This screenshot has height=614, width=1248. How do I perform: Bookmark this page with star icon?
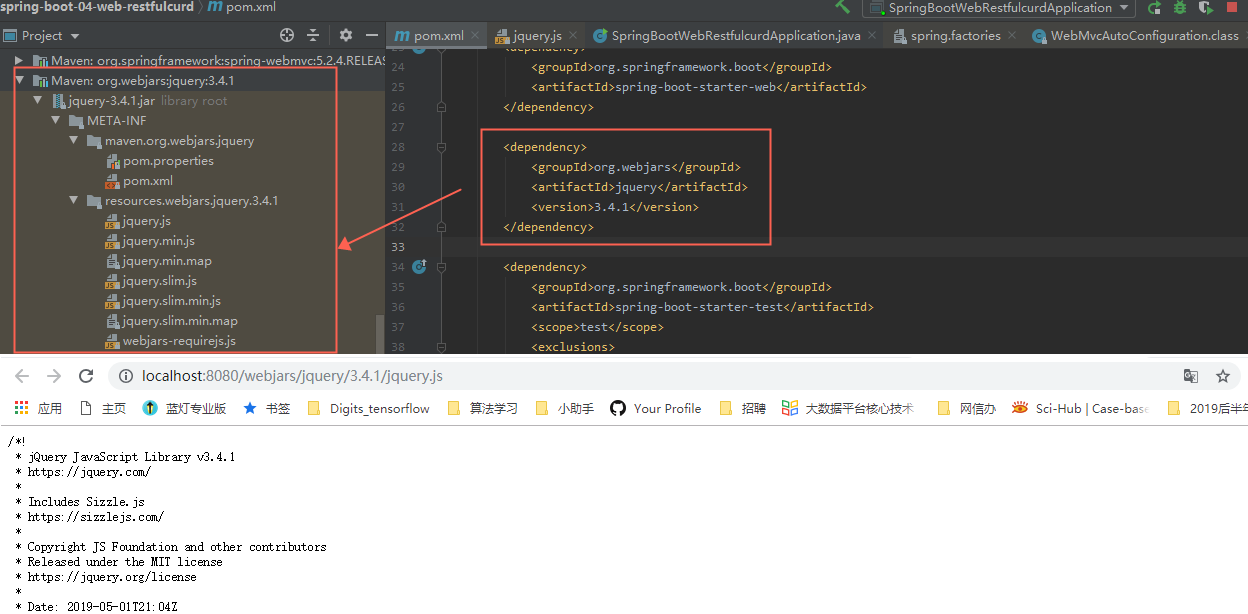point(1222,376)
